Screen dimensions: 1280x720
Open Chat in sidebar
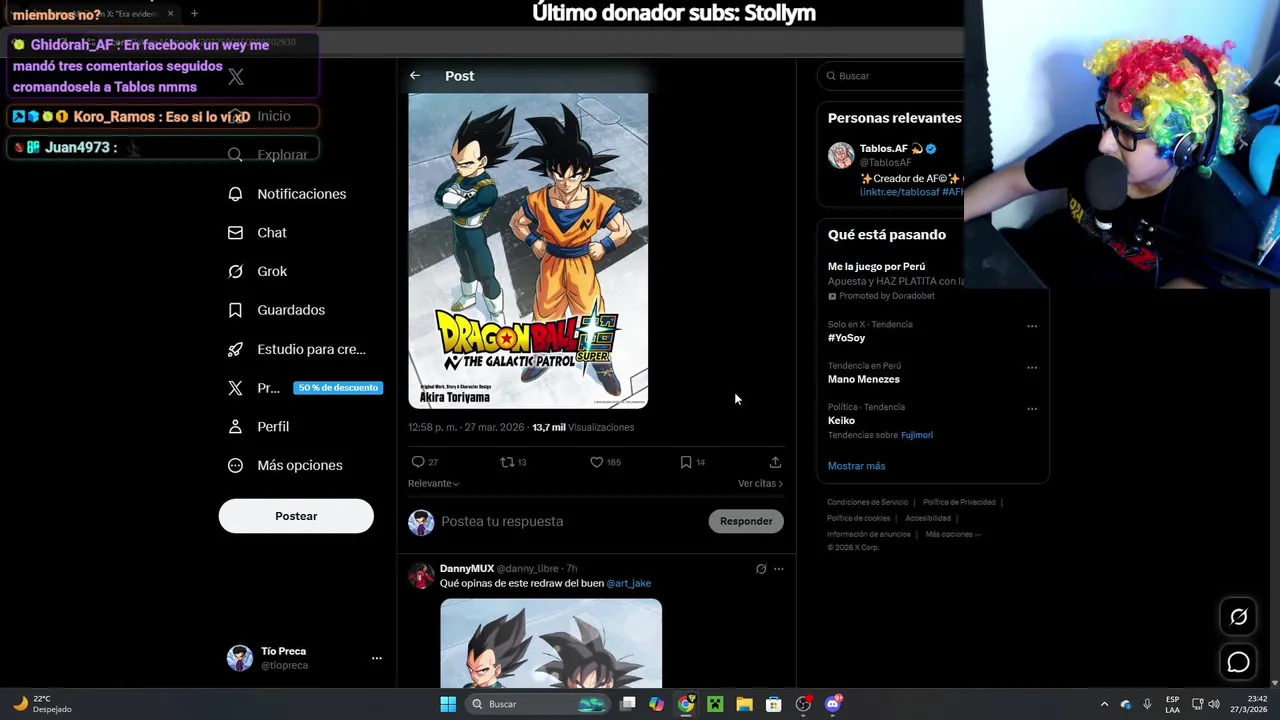[257, 233]
